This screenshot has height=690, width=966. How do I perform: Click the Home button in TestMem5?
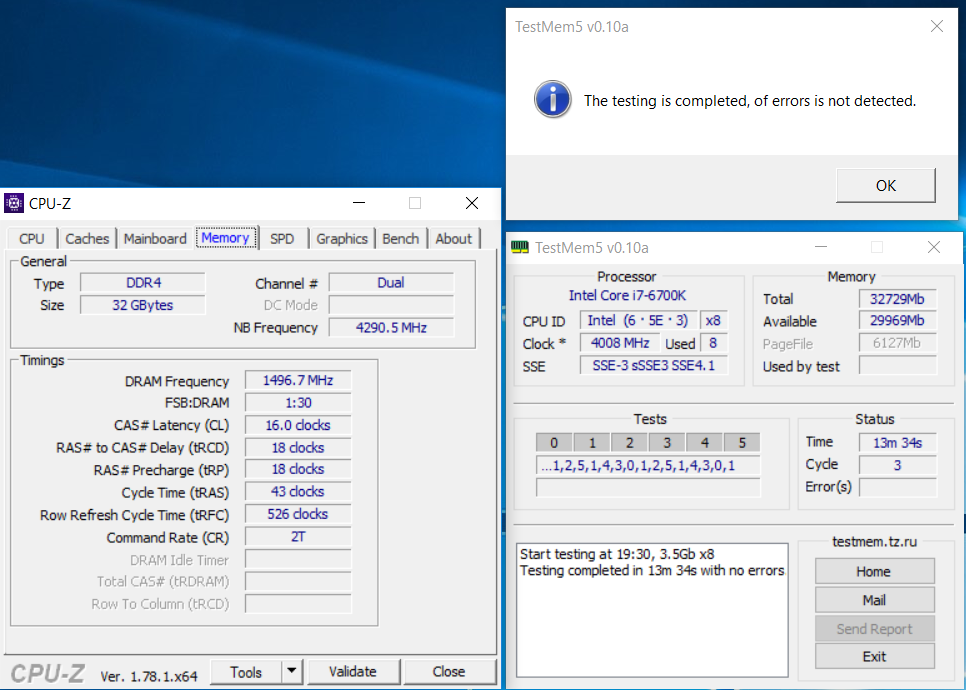(x=874, y=571)
